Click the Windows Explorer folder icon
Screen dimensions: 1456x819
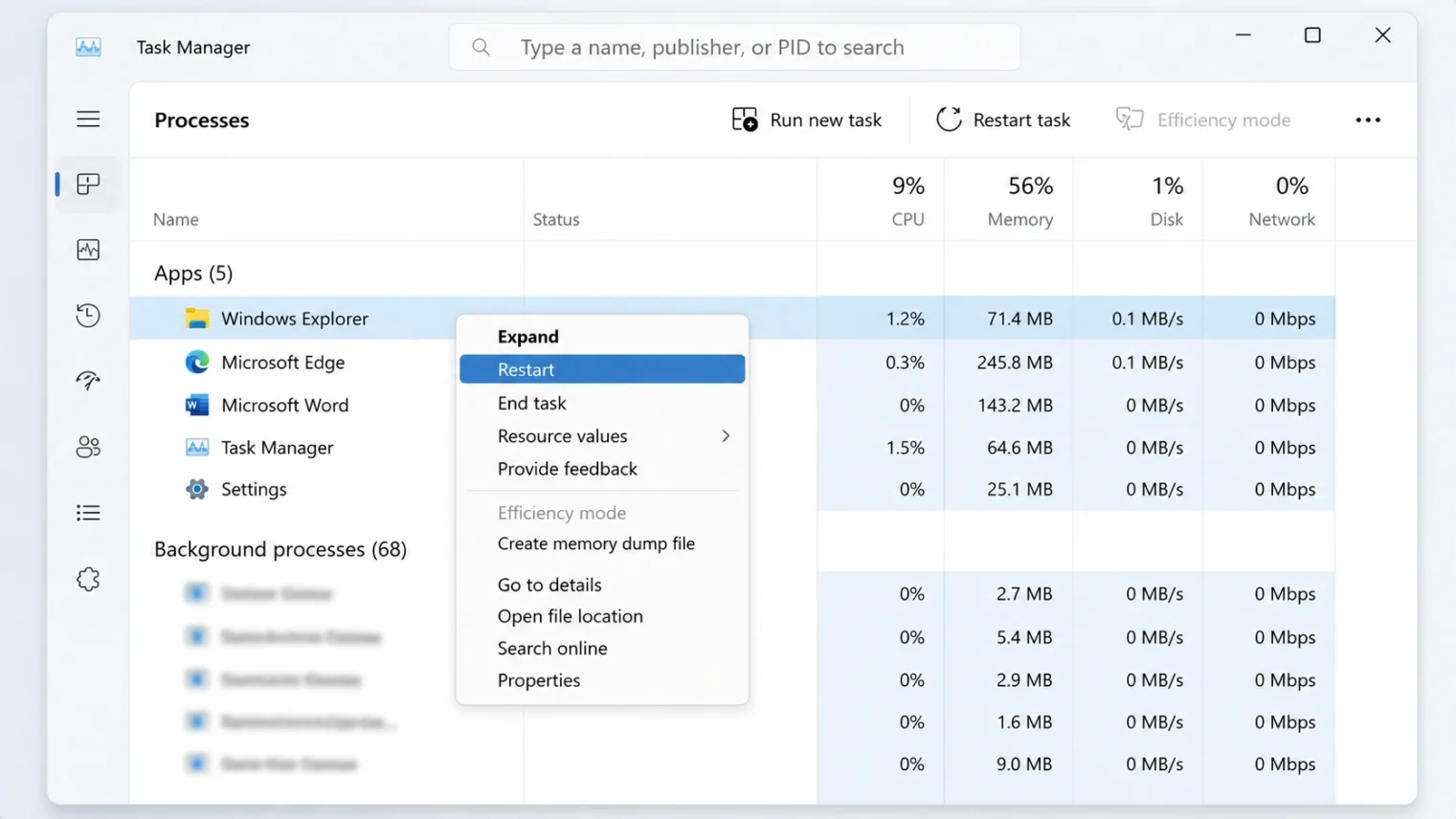pos(197,319)
